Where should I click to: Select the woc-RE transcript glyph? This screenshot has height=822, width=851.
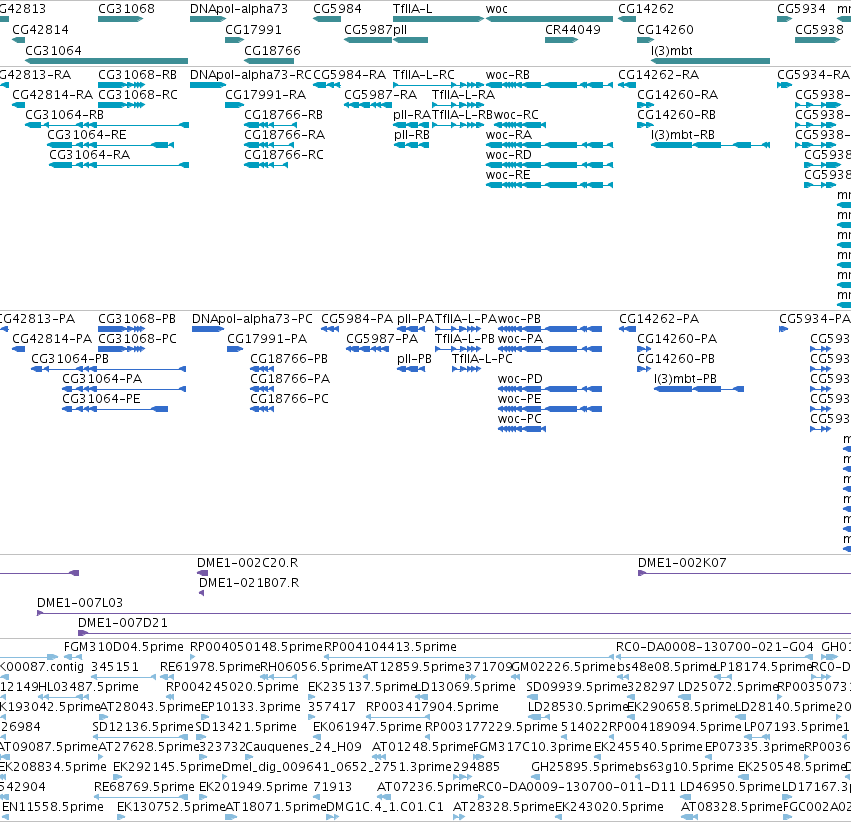tap(549, 185)
